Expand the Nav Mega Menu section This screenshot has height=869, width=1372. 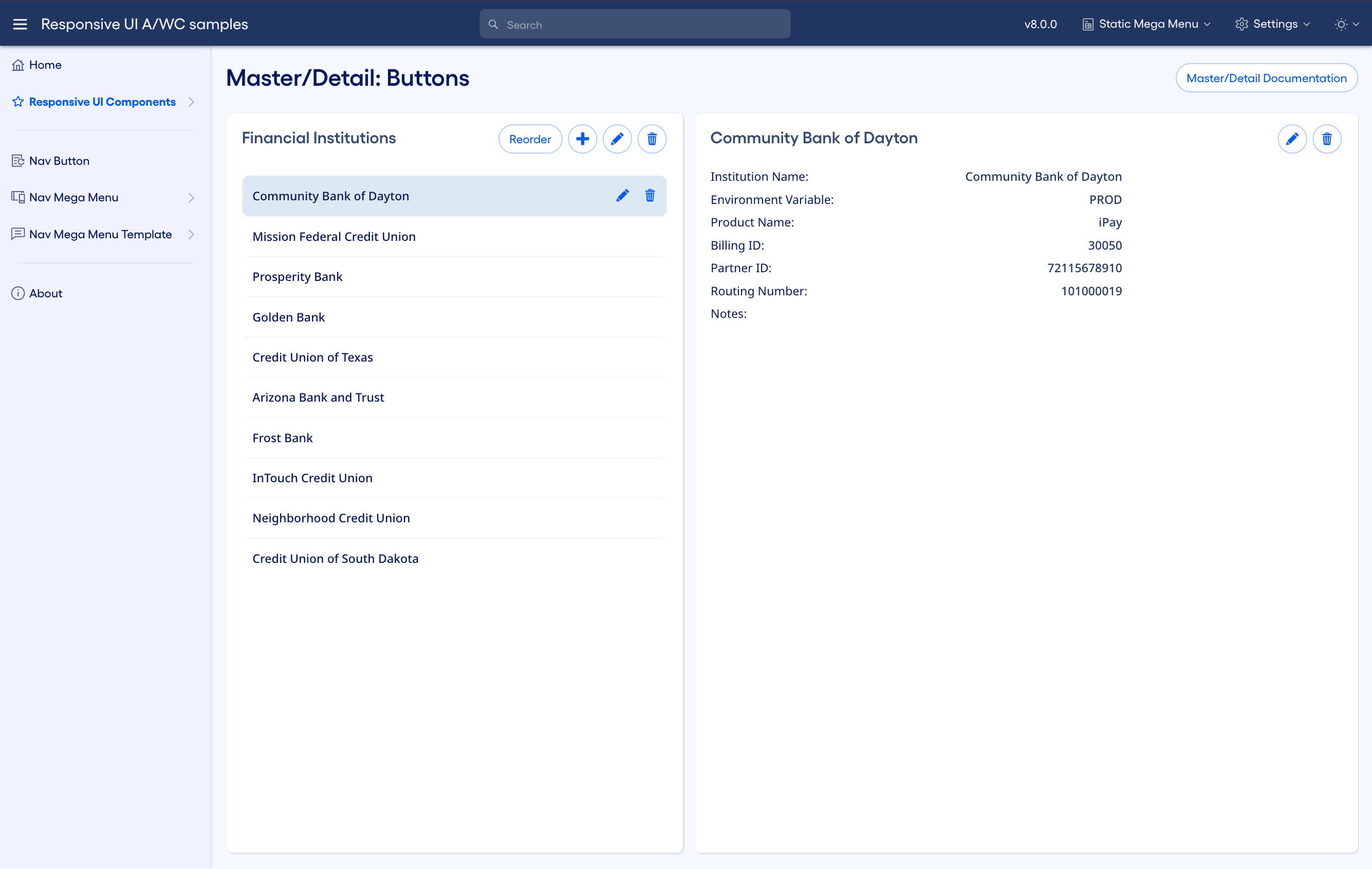[x=192, y=197]
